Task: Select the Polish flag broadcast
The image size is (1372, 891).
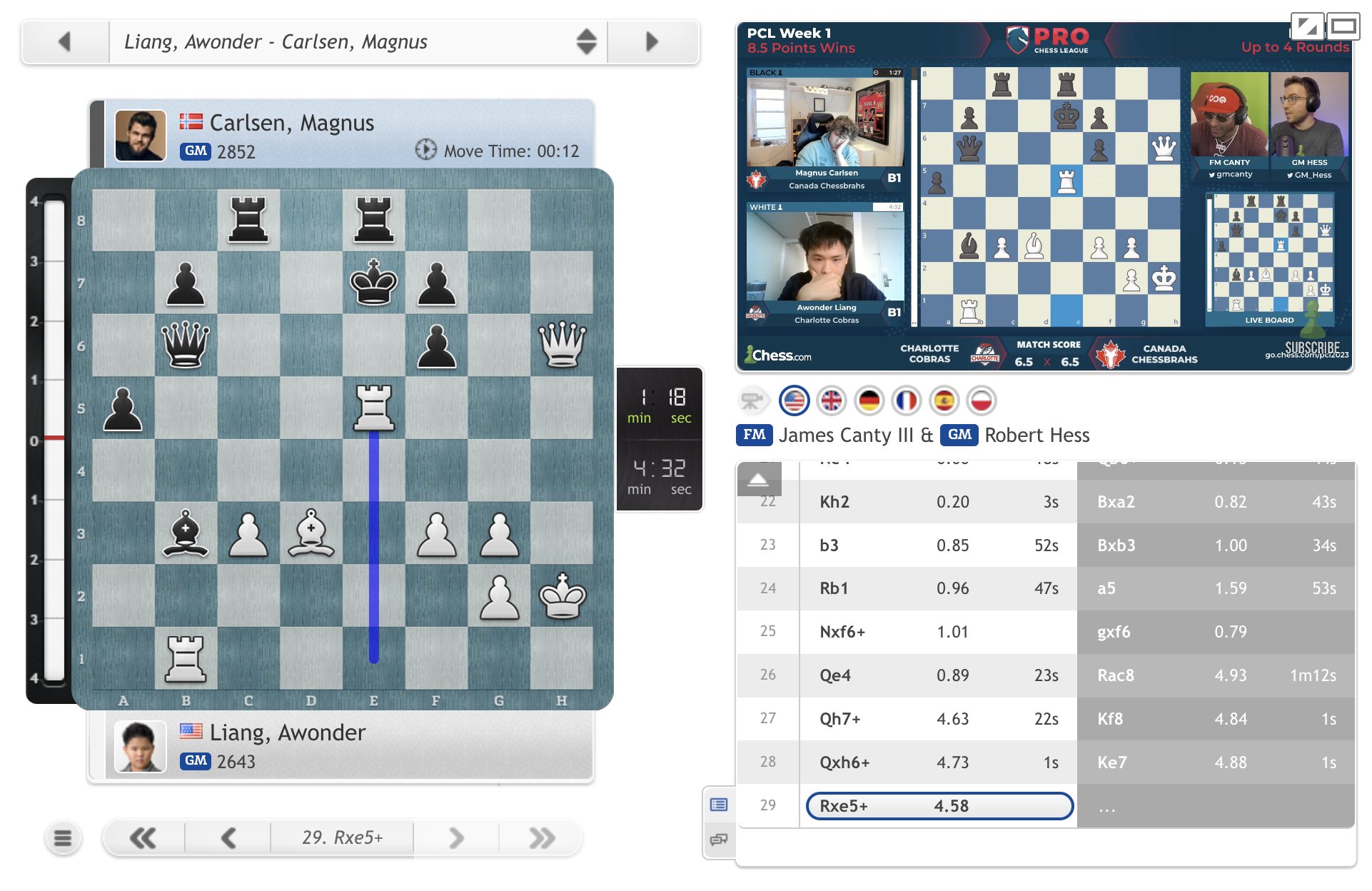Action: tap(982, 401)
